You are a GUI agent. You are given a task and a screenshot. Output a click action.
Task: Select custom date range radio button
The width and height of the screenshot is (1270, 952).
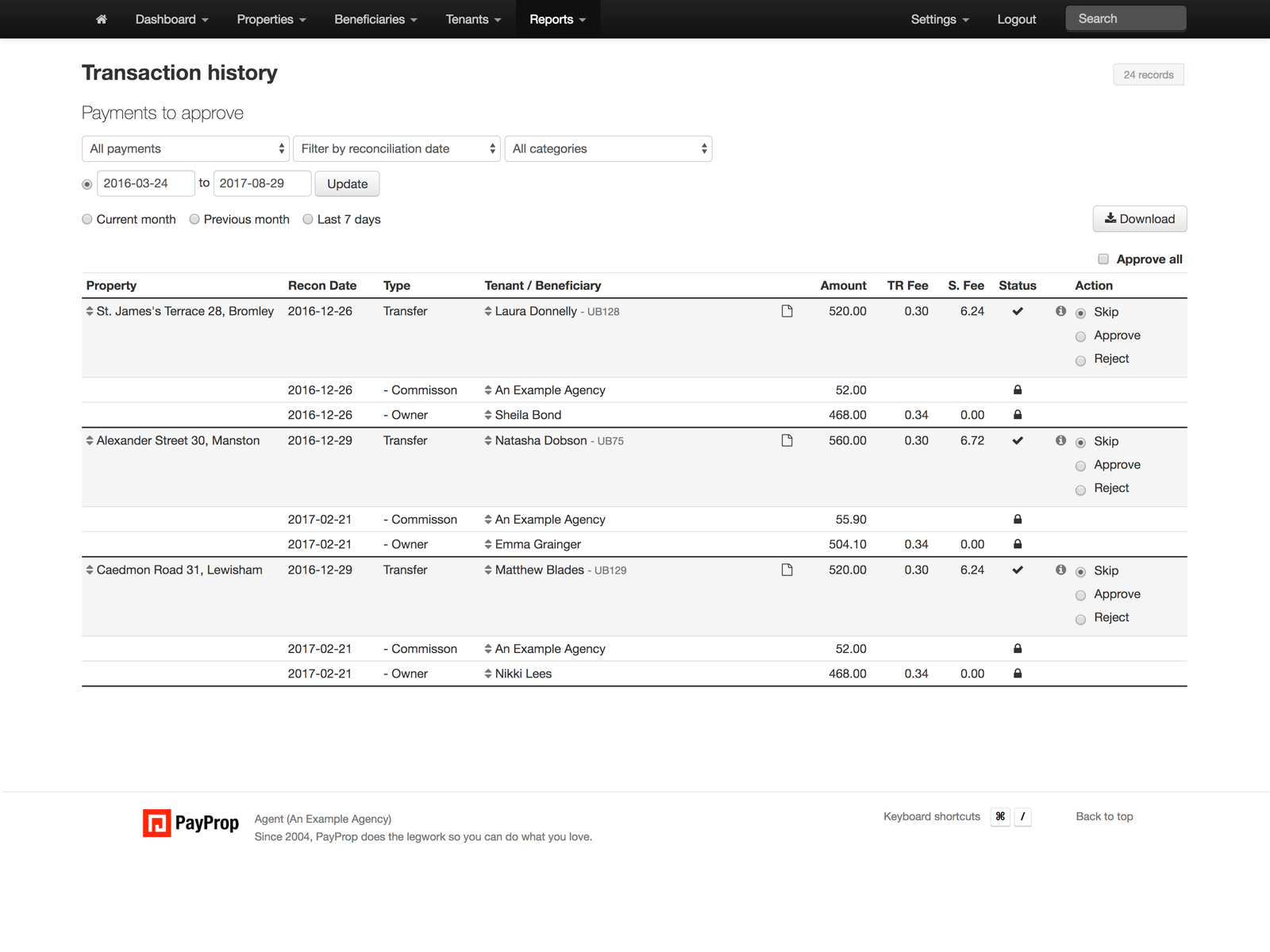click(x=87, y=184)
